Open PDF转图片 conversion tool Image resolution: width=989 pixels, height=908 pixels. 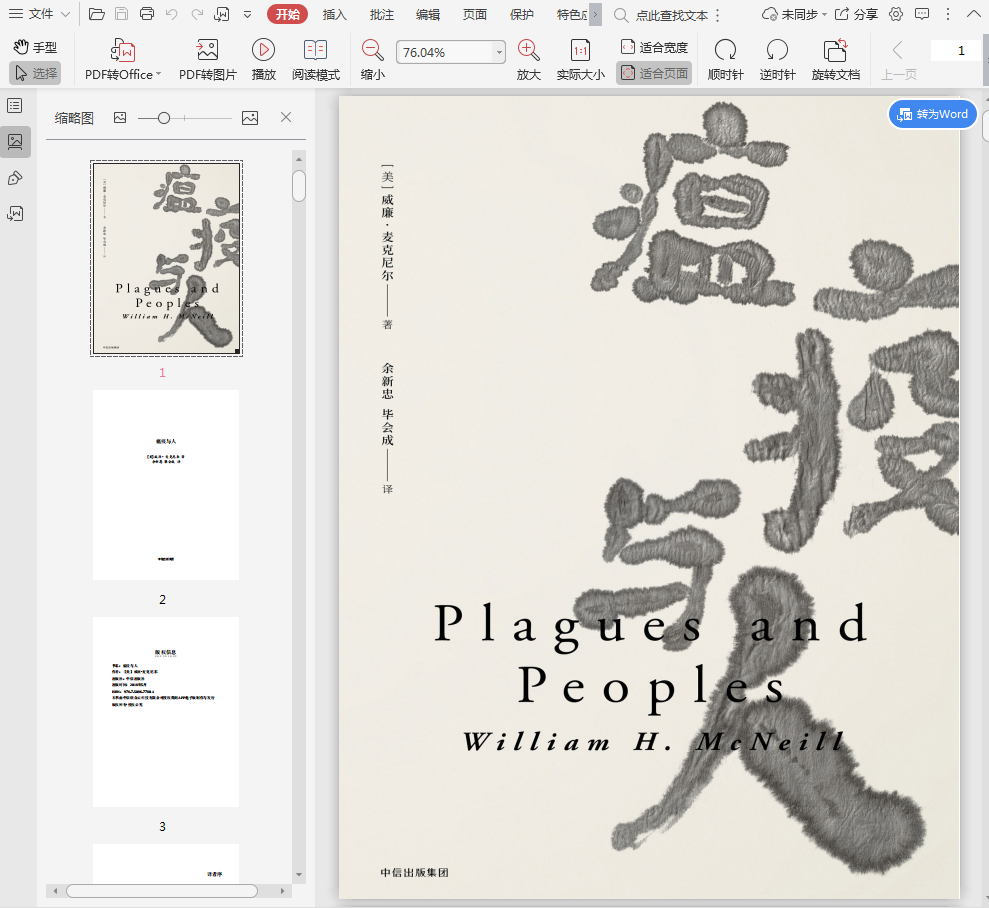point(207,51)
